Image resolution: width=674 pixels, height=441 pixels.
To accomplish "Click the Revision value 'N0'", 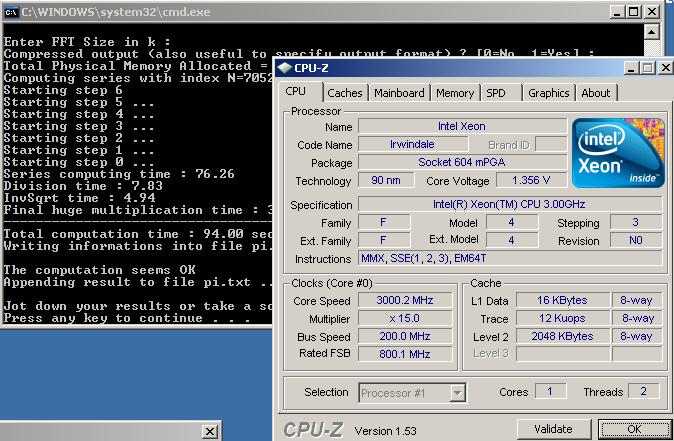I will pos(636,240).
